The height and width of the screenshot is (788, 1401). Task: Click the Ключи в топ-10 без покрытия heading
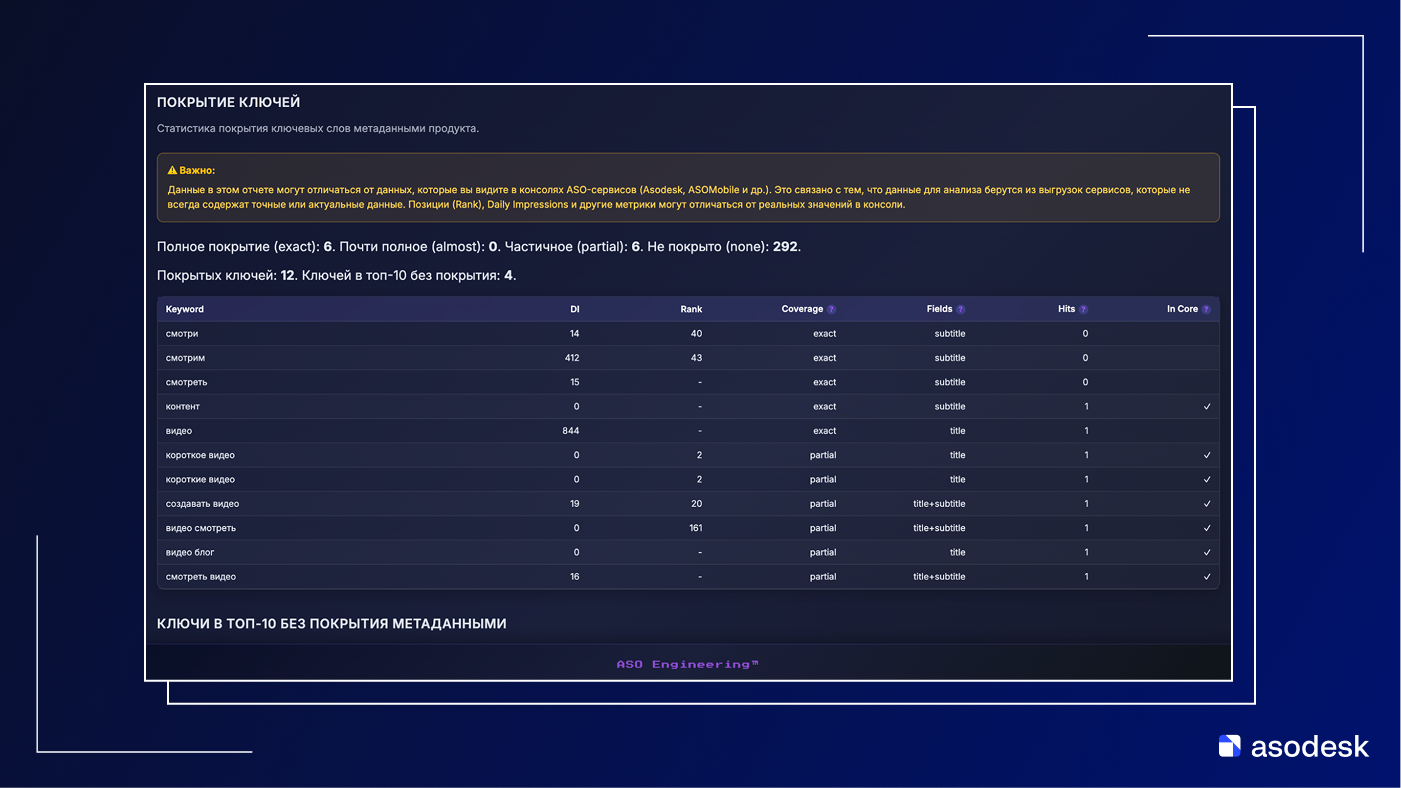point(331,624)
